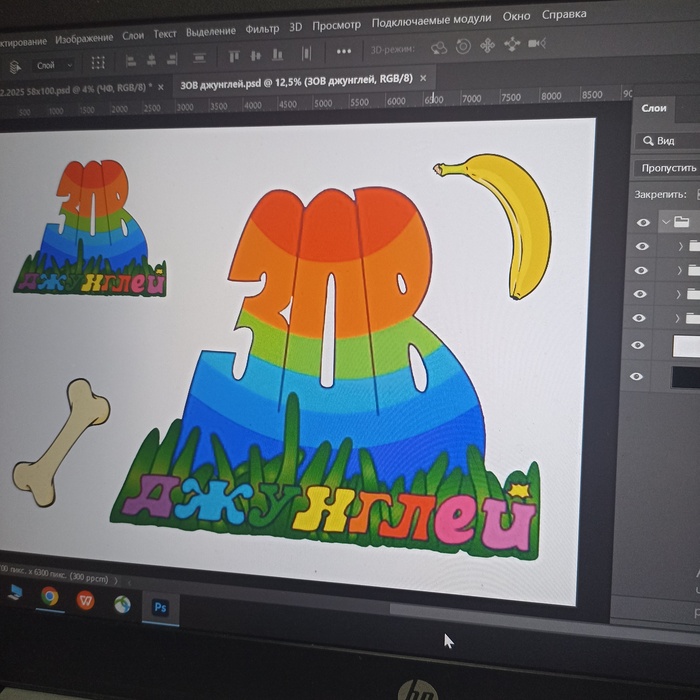Click the align bottom edges icon
This screenshot has width=700, height=700.
coord(278,54)
